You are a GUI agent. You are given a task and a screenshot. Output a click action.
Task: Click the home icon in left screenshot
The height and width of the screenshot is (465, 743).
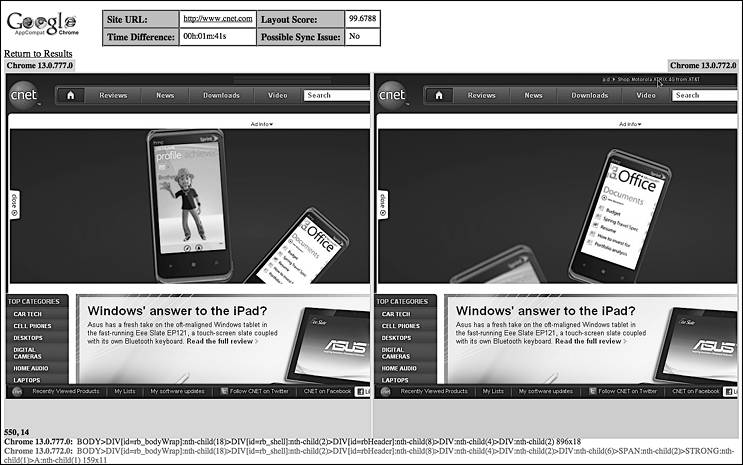pyautogui.click(x=71, y=95)
